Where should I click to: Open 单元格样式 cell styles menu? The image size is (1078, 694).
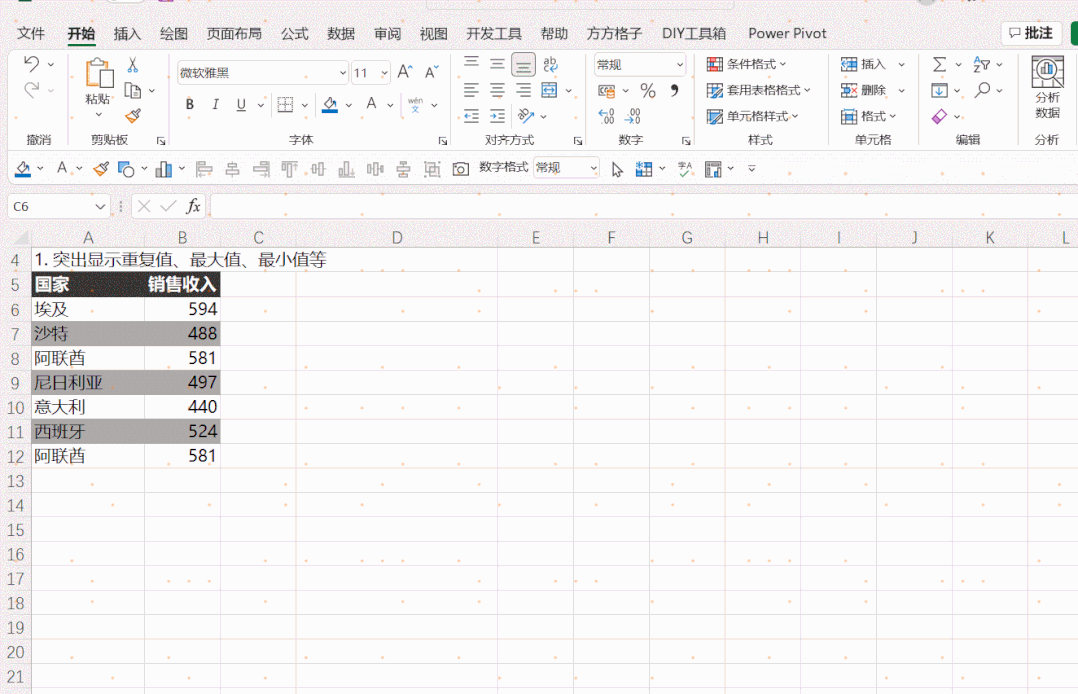click(x=753, y=116)
